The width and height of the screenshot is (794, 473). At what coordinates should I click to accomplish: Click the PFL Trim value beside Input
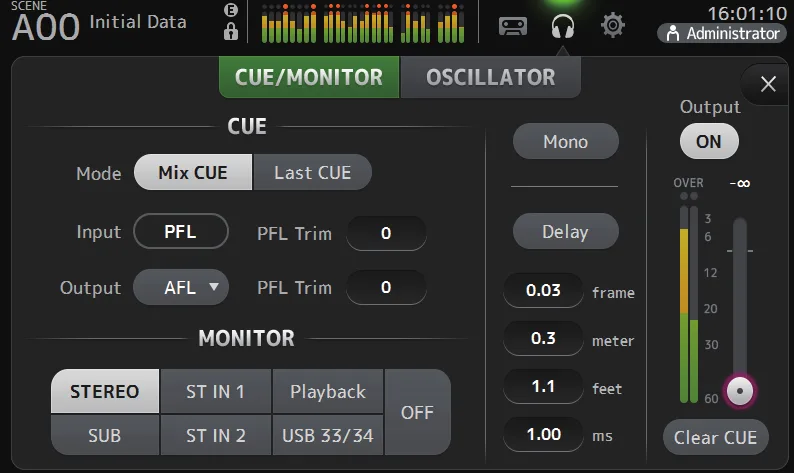pyautogui.click(x=386, y=233)
